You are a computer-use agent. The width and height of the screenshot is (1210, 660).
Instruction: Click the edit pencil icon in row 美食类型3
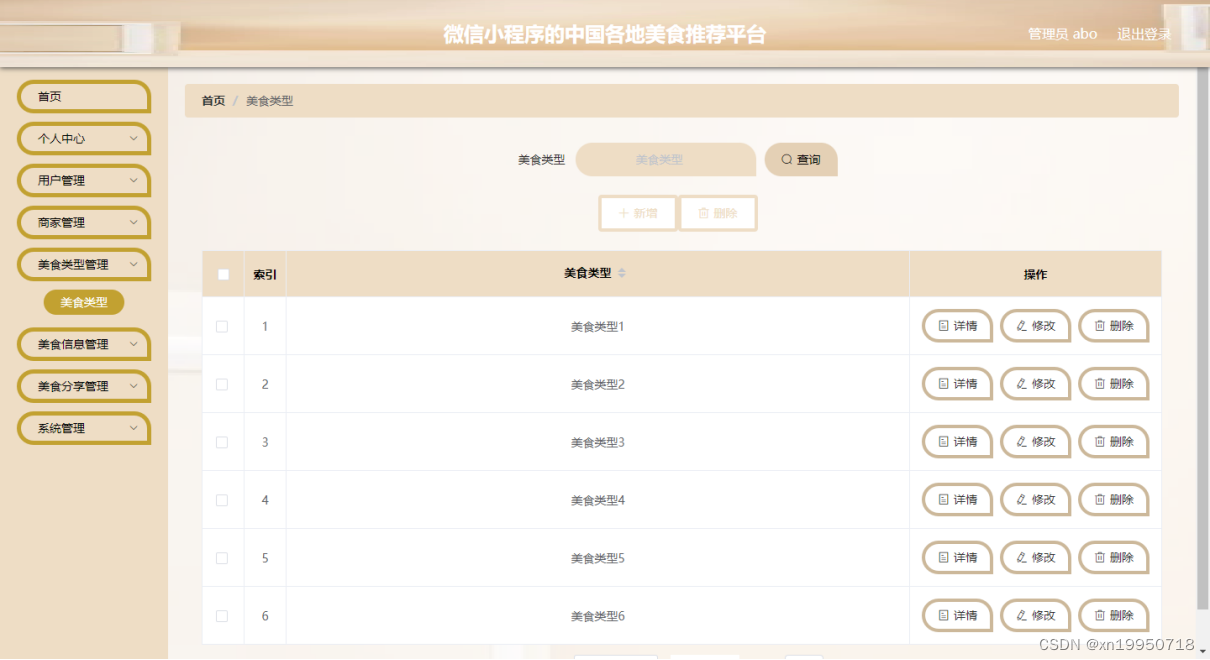coord(1021,442)
